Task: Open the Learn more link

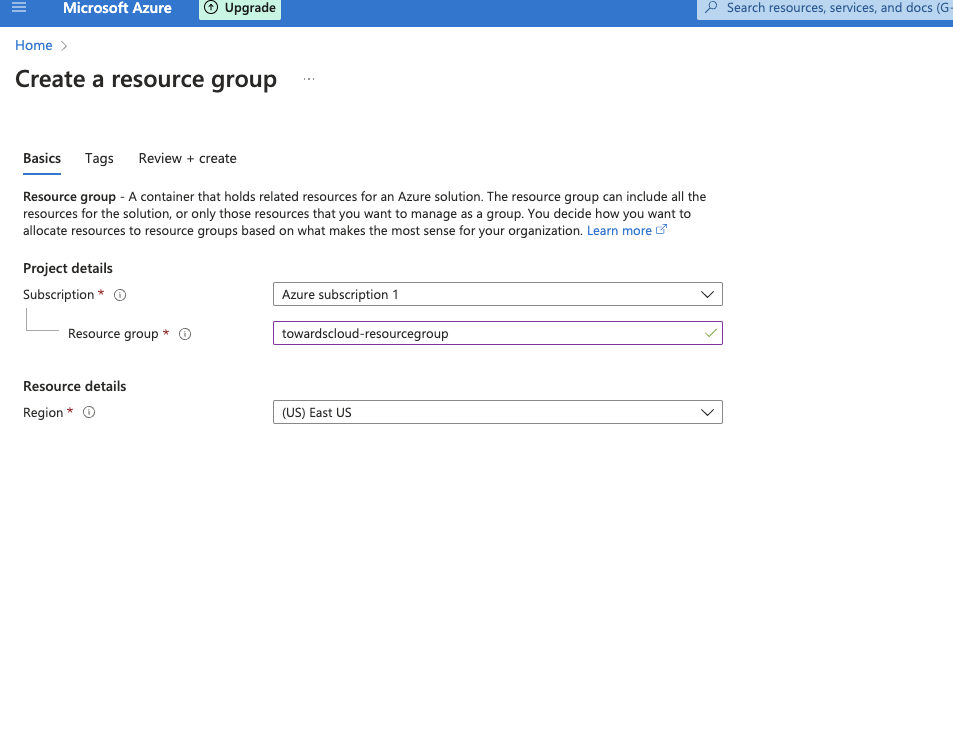Action: 619,230
